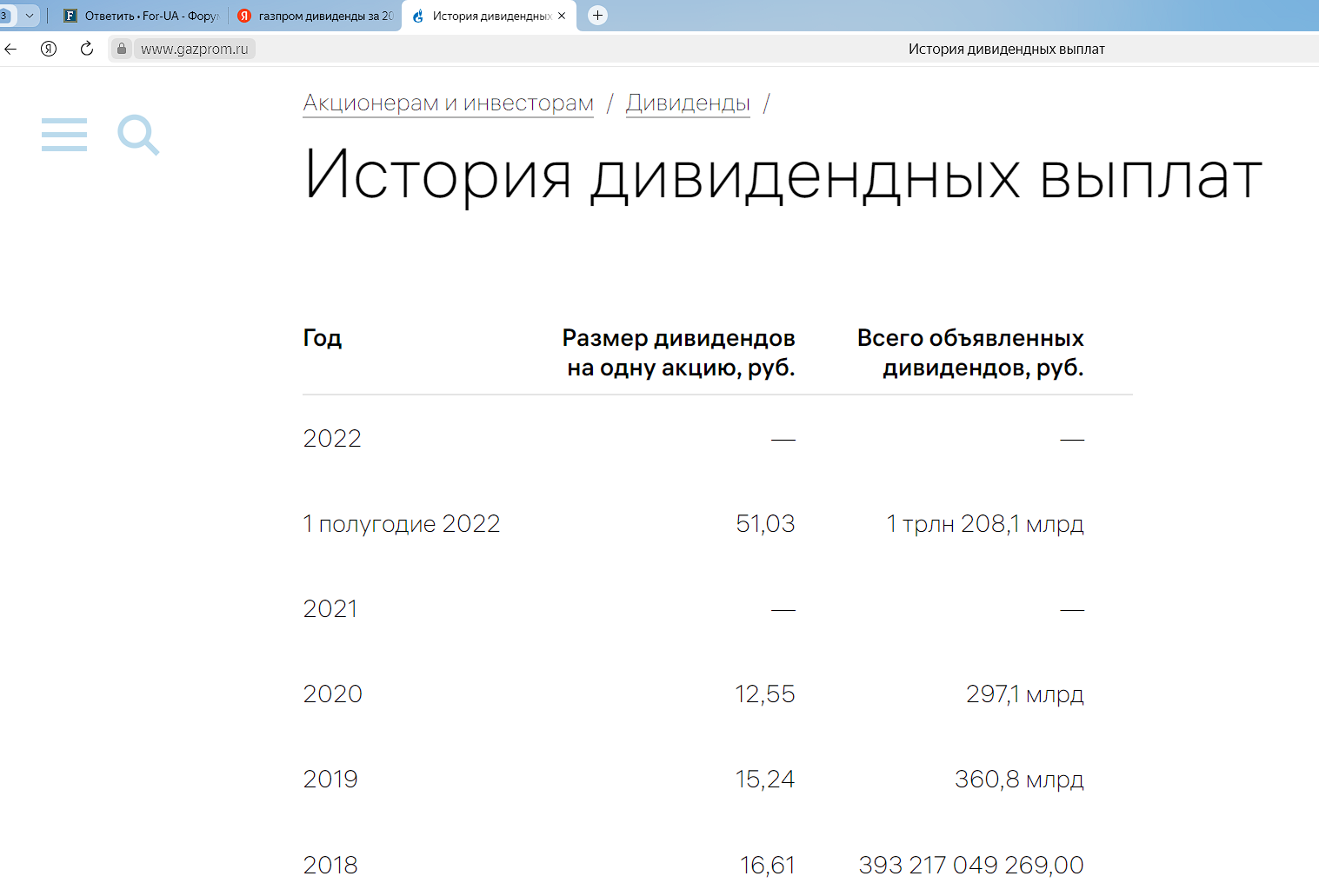Go back with the browser arrow

click(x=10, y=49)
